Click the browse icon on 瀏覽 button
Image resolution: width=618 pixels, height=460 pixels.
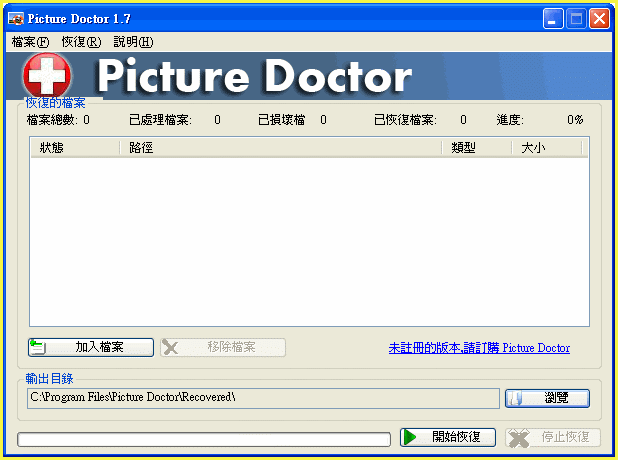point(517,398)
